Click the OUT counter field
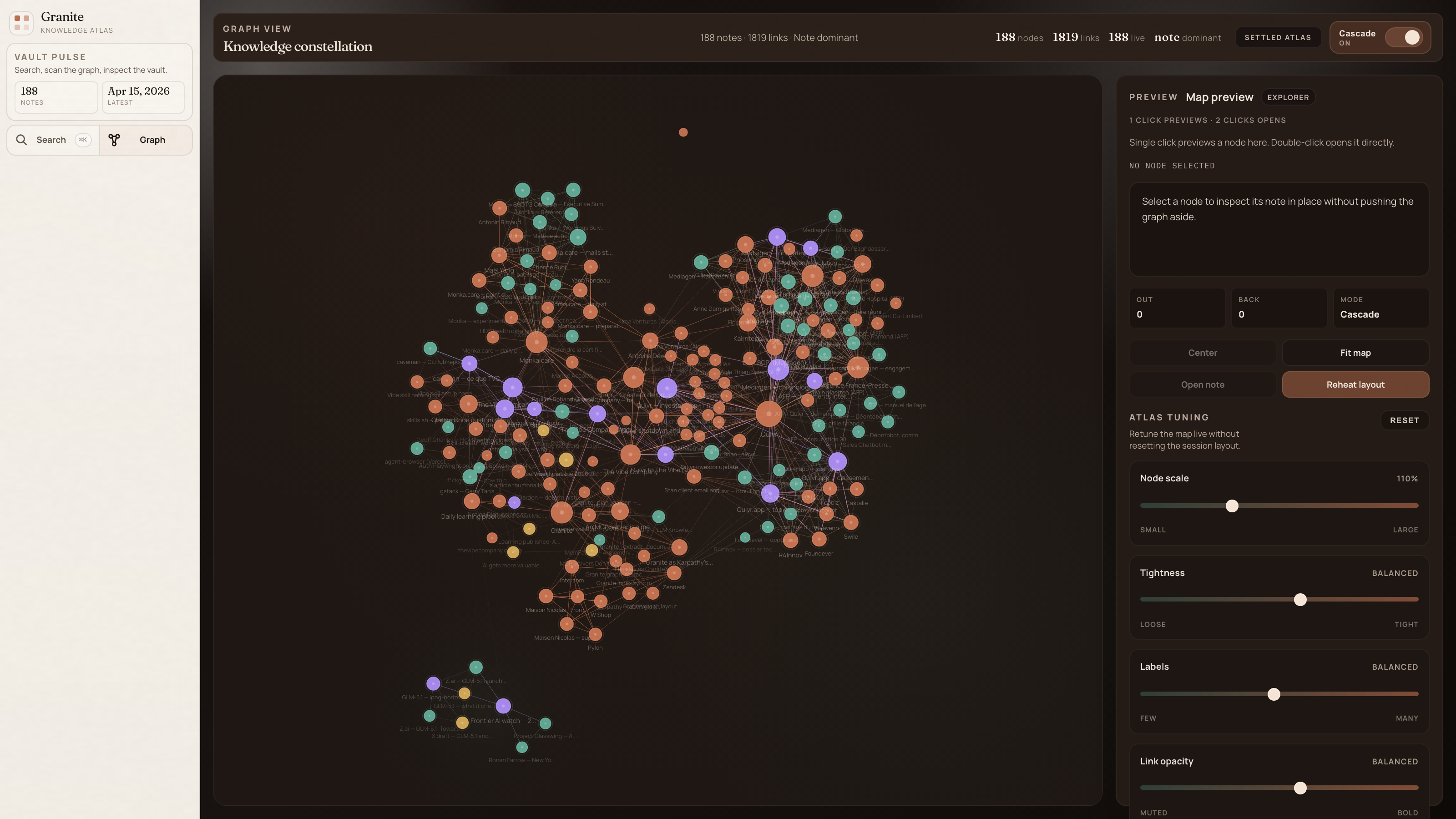 point(1178,308)
